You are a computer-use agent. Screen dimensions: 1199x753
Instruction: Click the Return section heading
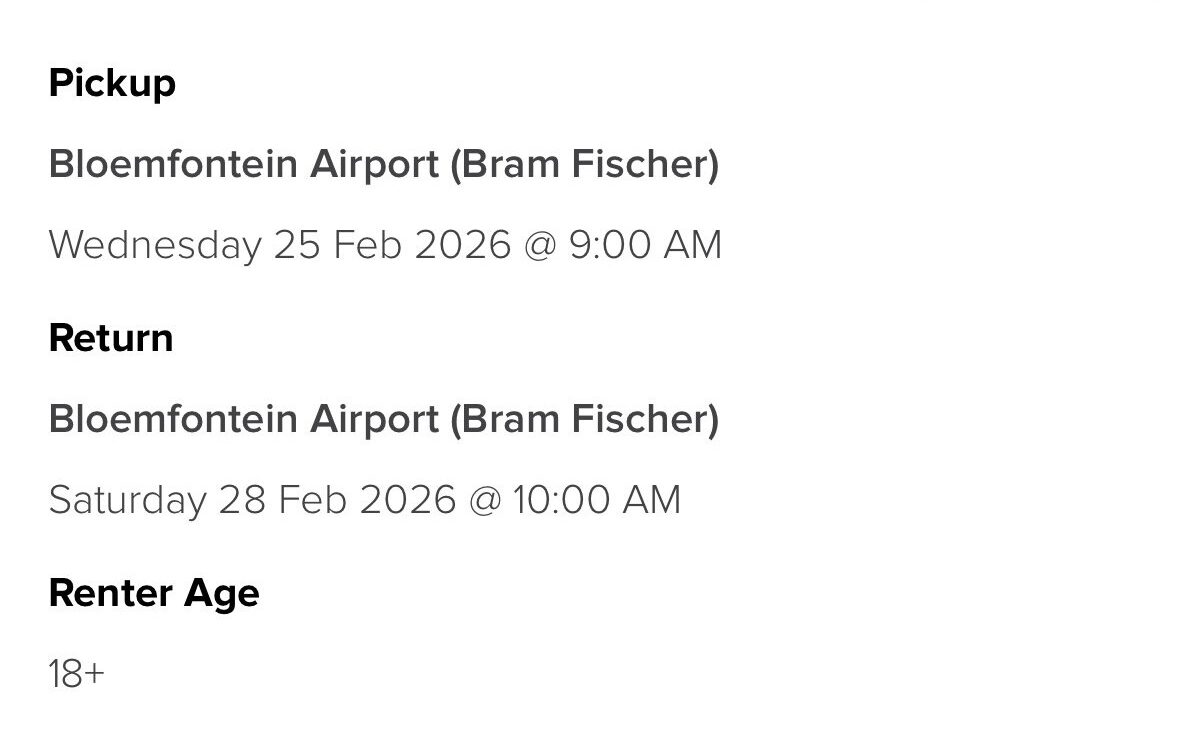coord(111,338)
